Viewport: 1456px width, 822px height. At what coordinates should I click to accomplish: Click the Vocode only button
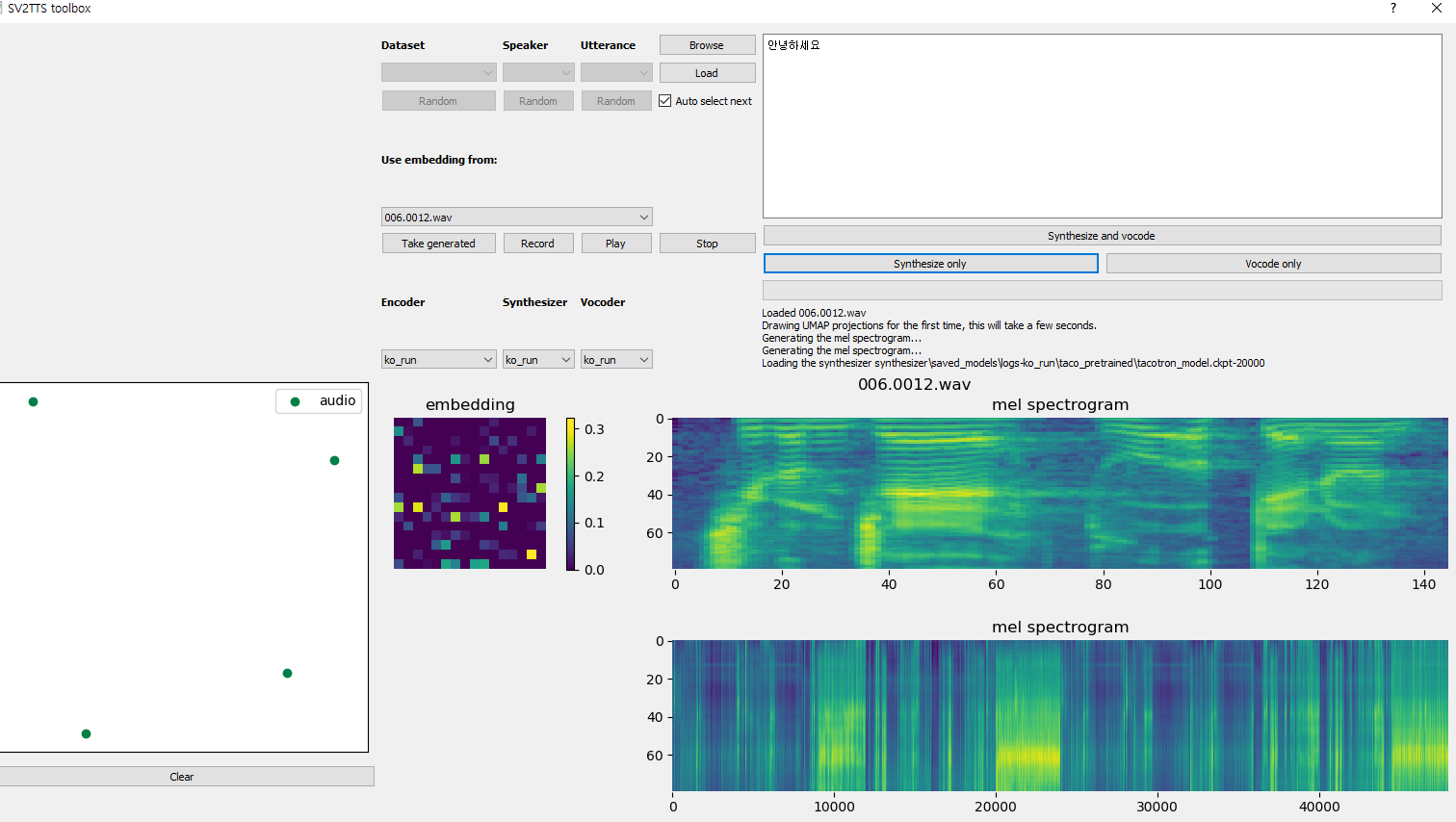point(1273,263)
